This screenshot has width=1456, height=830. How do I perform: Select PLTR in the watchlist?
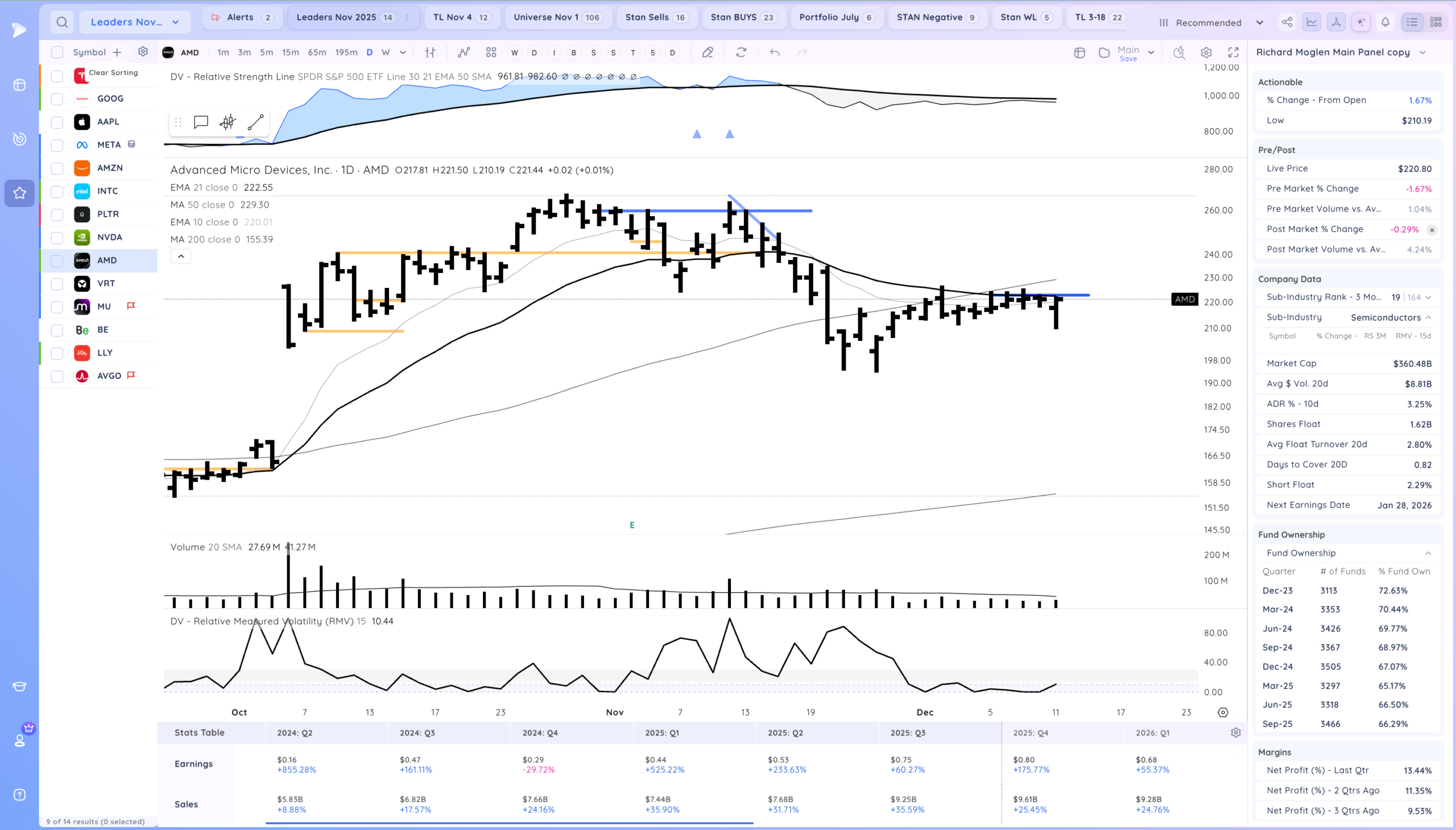107,214
